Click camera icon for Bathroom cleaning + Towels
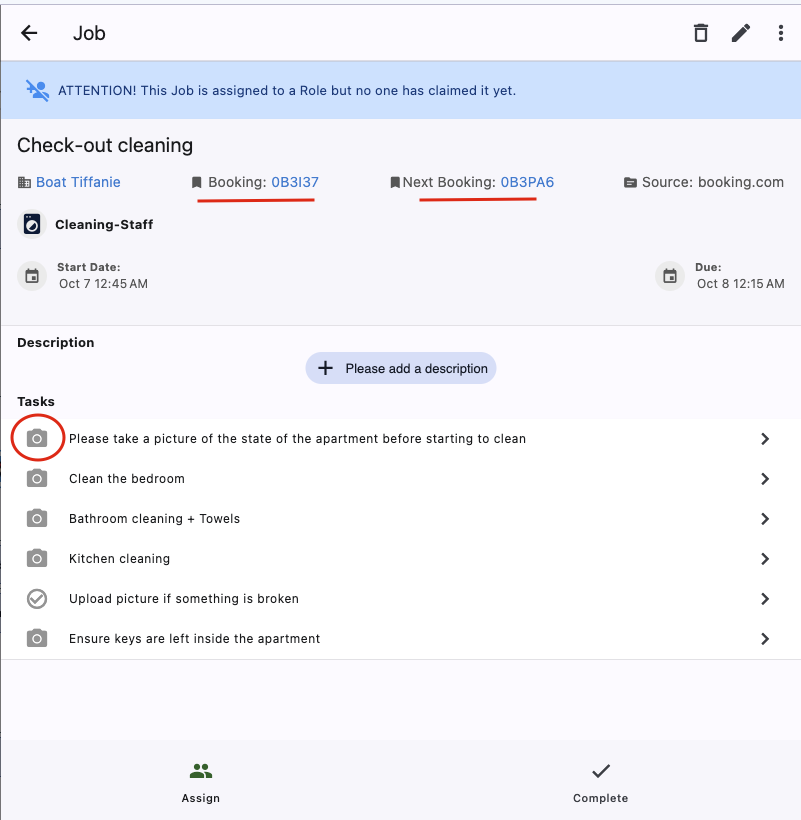 (x=37, y=519)
